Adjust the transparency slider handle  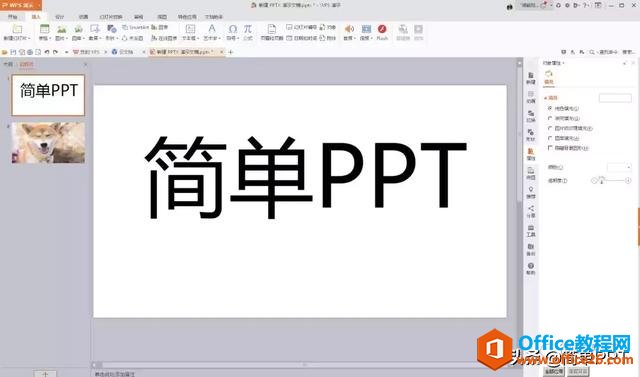pos(601,180)
